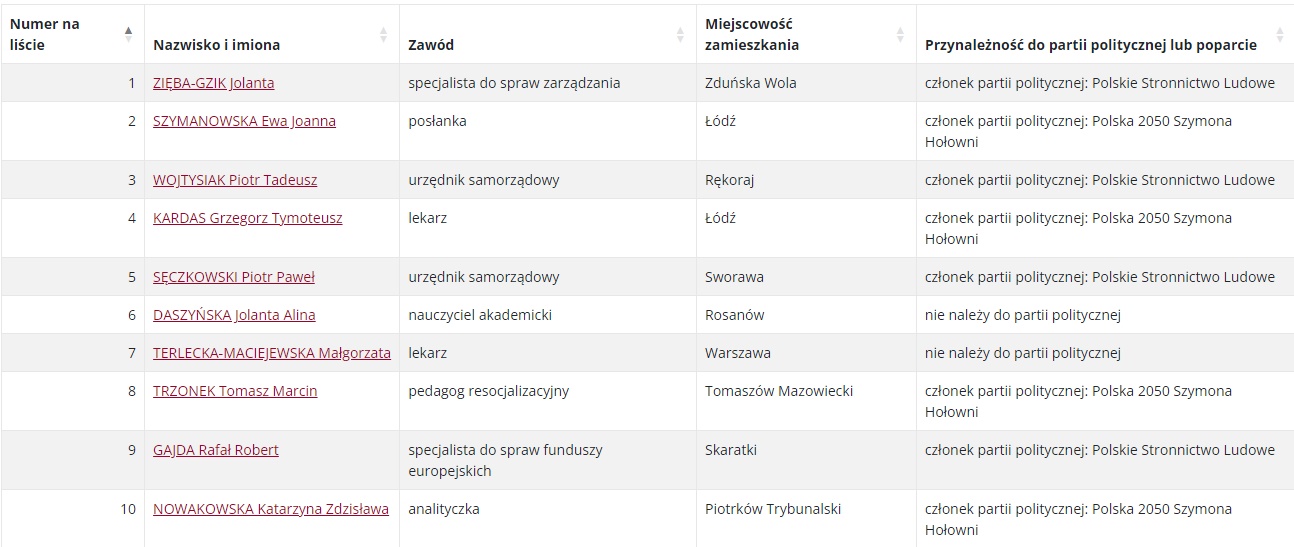This screenshot has height=547, width=1294.
Task: Open NOWAKOWSKA Katarzyna Zdzisława profile
Action: click(x=271, y=509)
